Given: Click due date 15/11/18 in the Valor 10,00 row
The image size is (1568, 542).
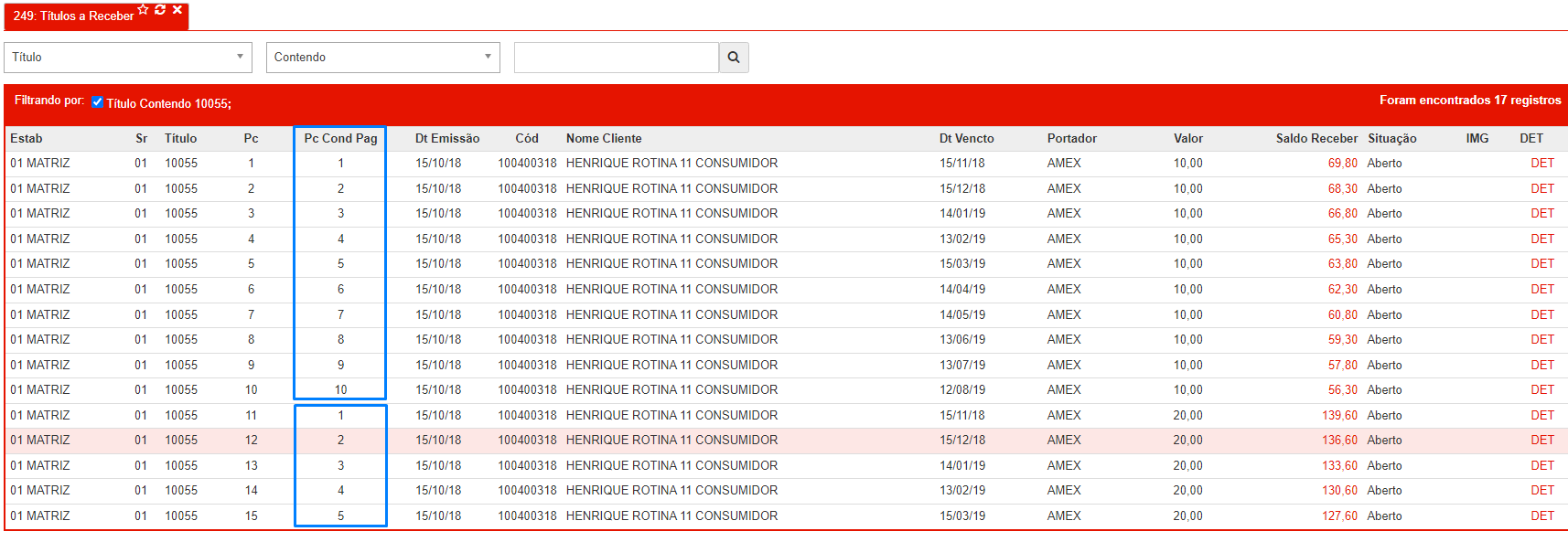Looking at the screenshot, I should click(962, 163).
